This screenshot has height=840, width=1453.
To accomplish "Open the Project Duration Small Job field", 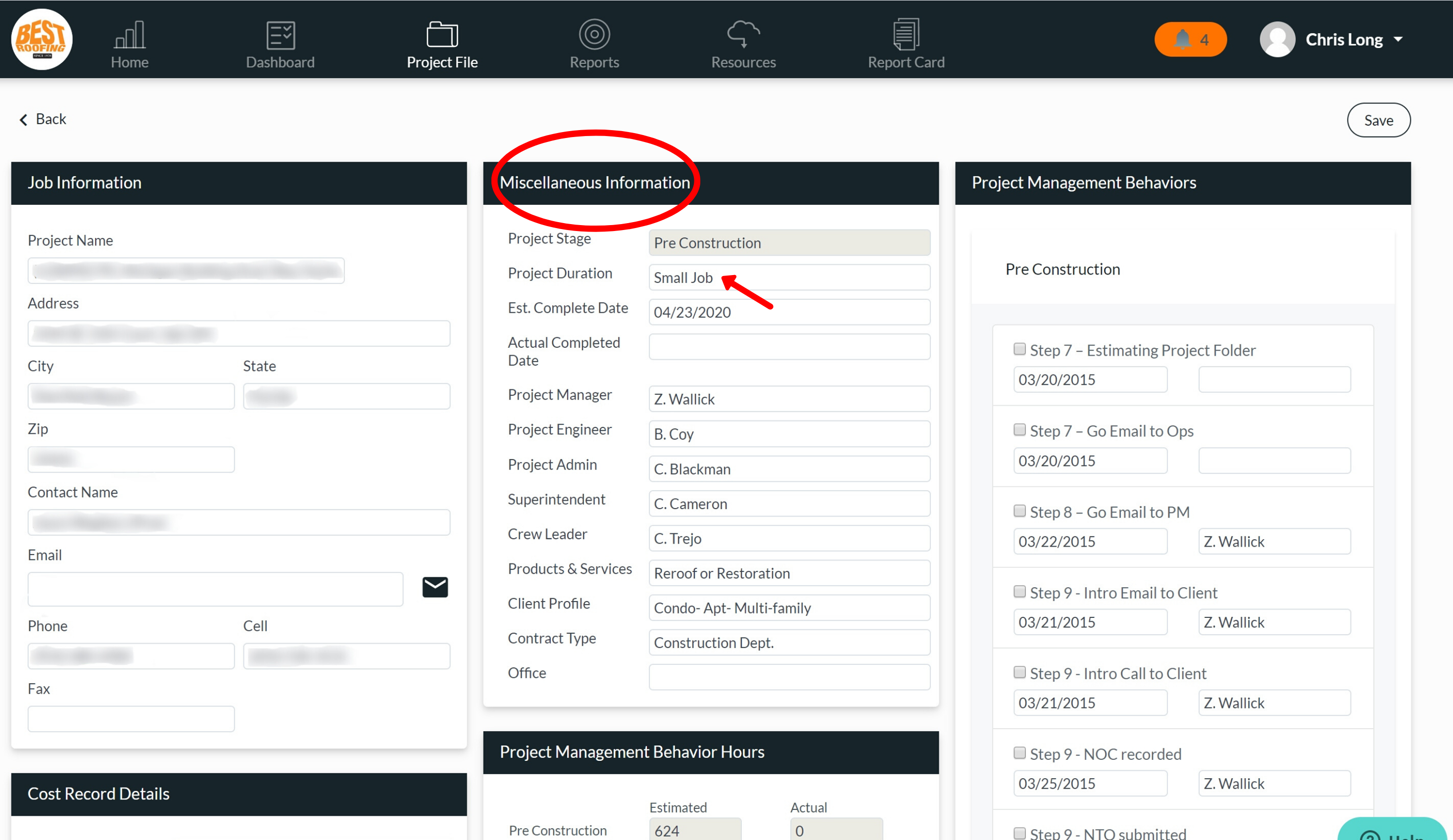I will pyautogui.click(x=789, y=278).
